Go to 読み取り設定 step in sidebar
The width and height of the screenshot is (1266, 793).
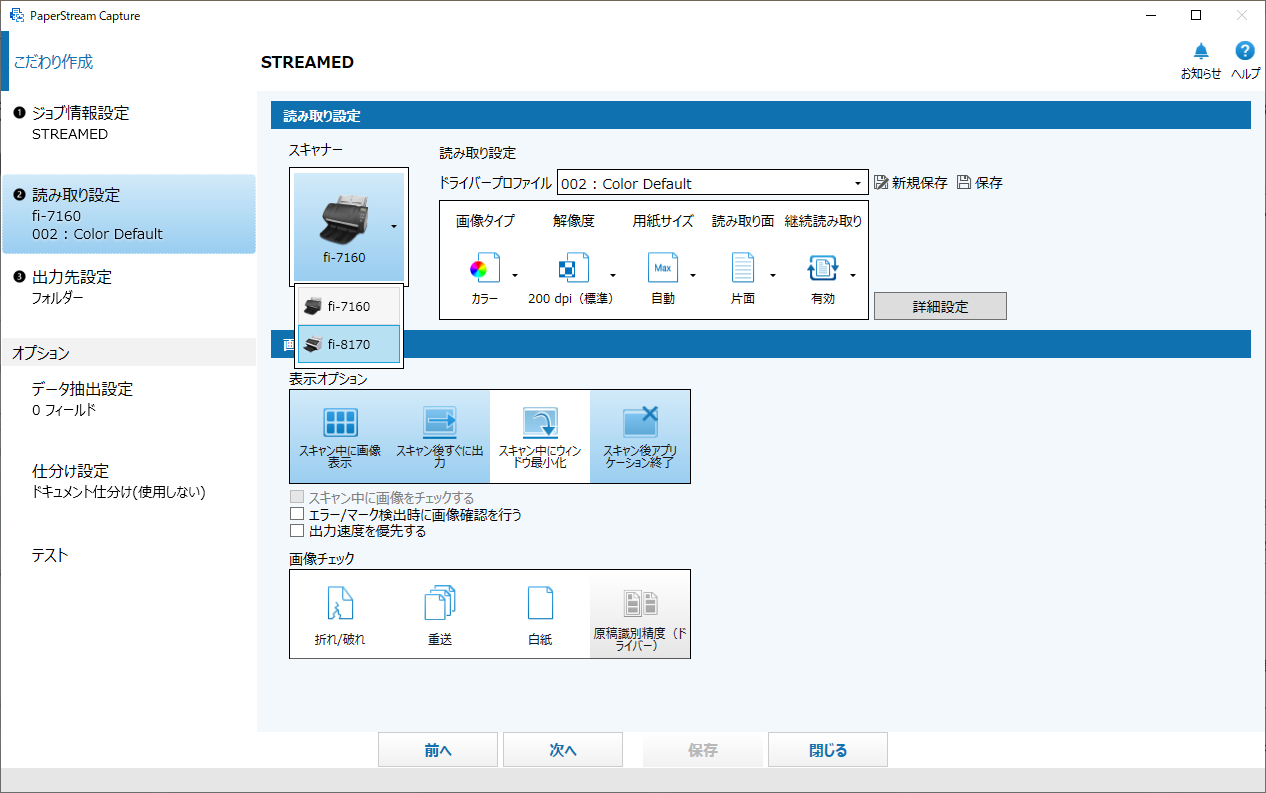(128, 214)
